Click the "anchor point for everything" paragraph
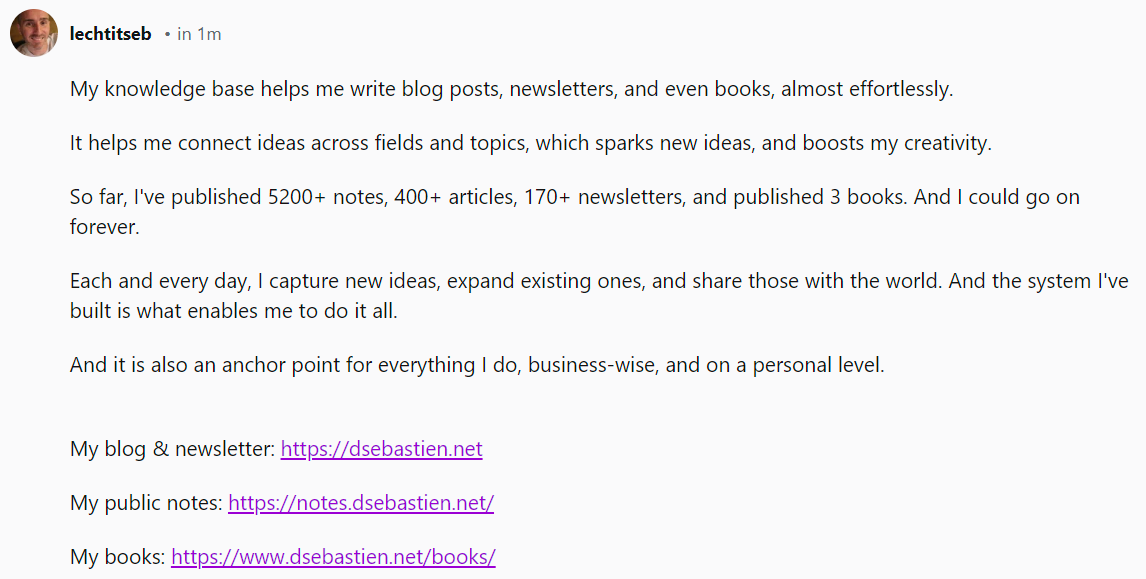 click(477, 365)
